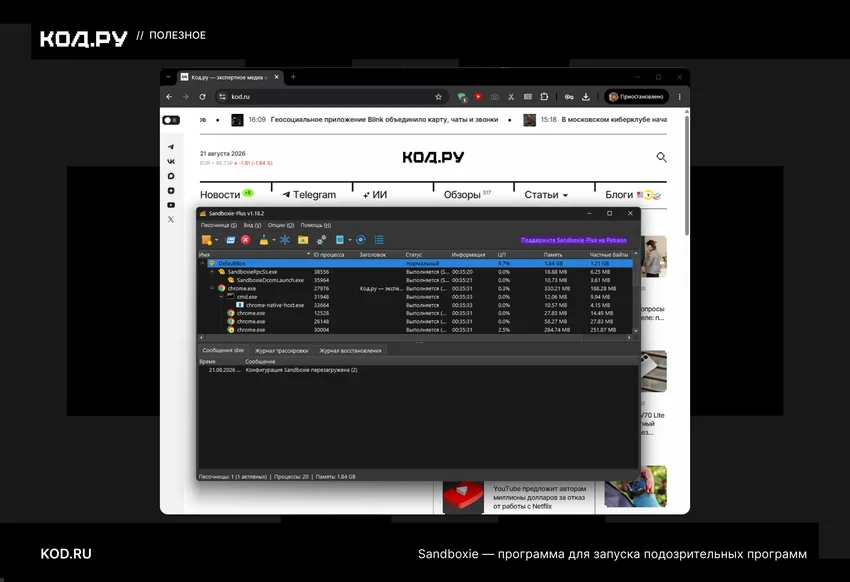Sort by the Имя column header
This screenshot has width=850, height=582.
pos(254,254)
